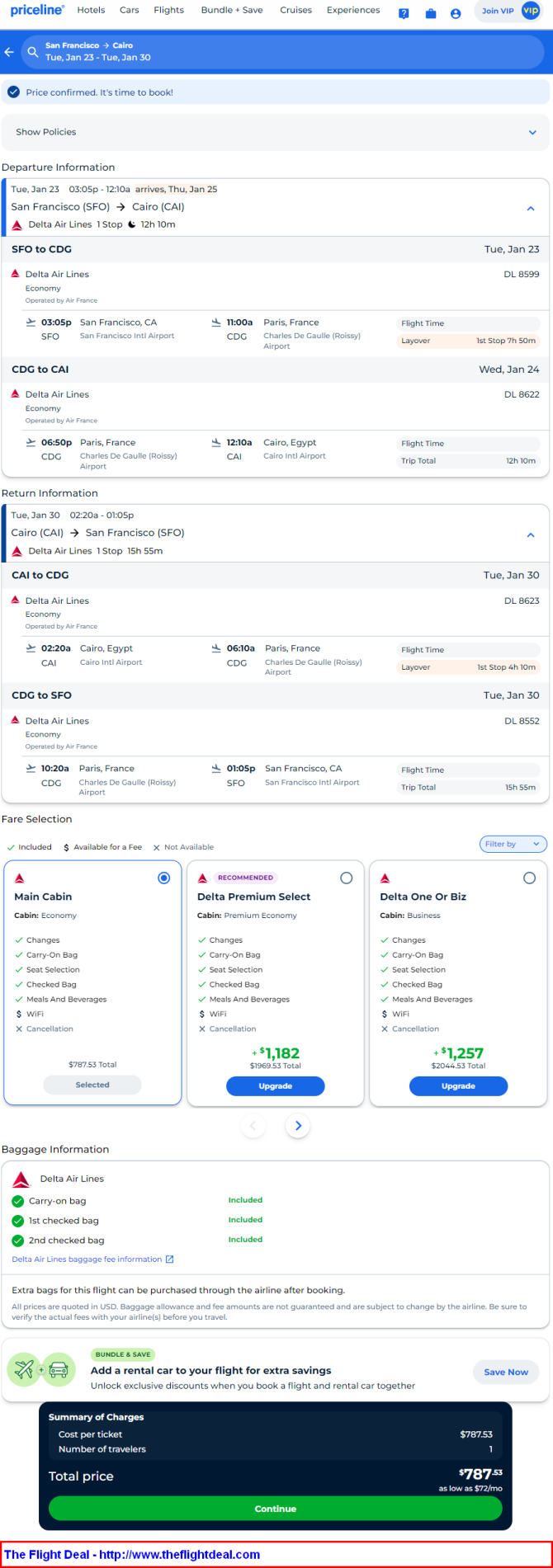The image size is (553, 1568).
Task: Click the next fare carousel arrow
Action: click(x=298, y=1125)
